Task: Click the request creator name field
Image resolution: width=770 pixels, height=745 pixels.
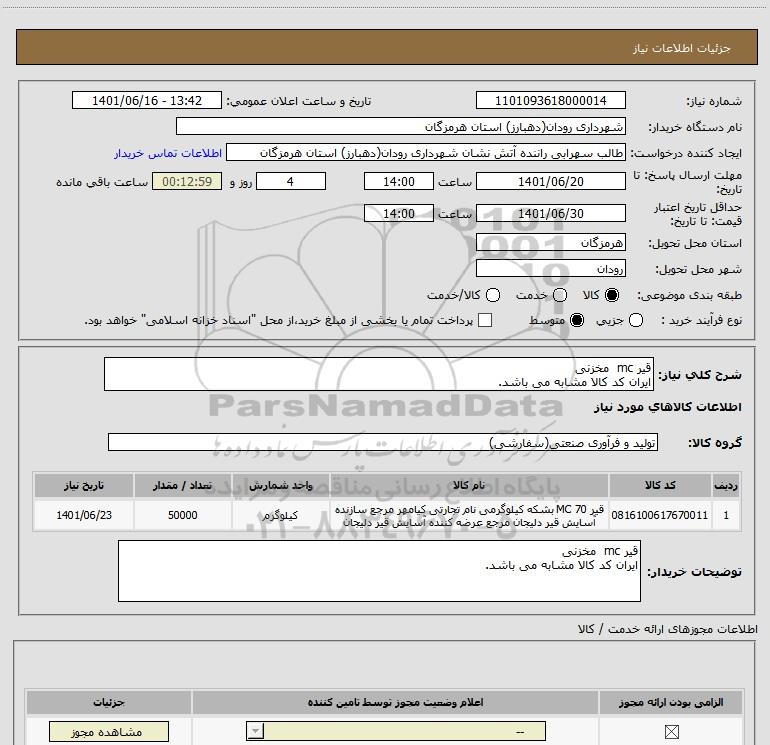Action: [425, 153]
